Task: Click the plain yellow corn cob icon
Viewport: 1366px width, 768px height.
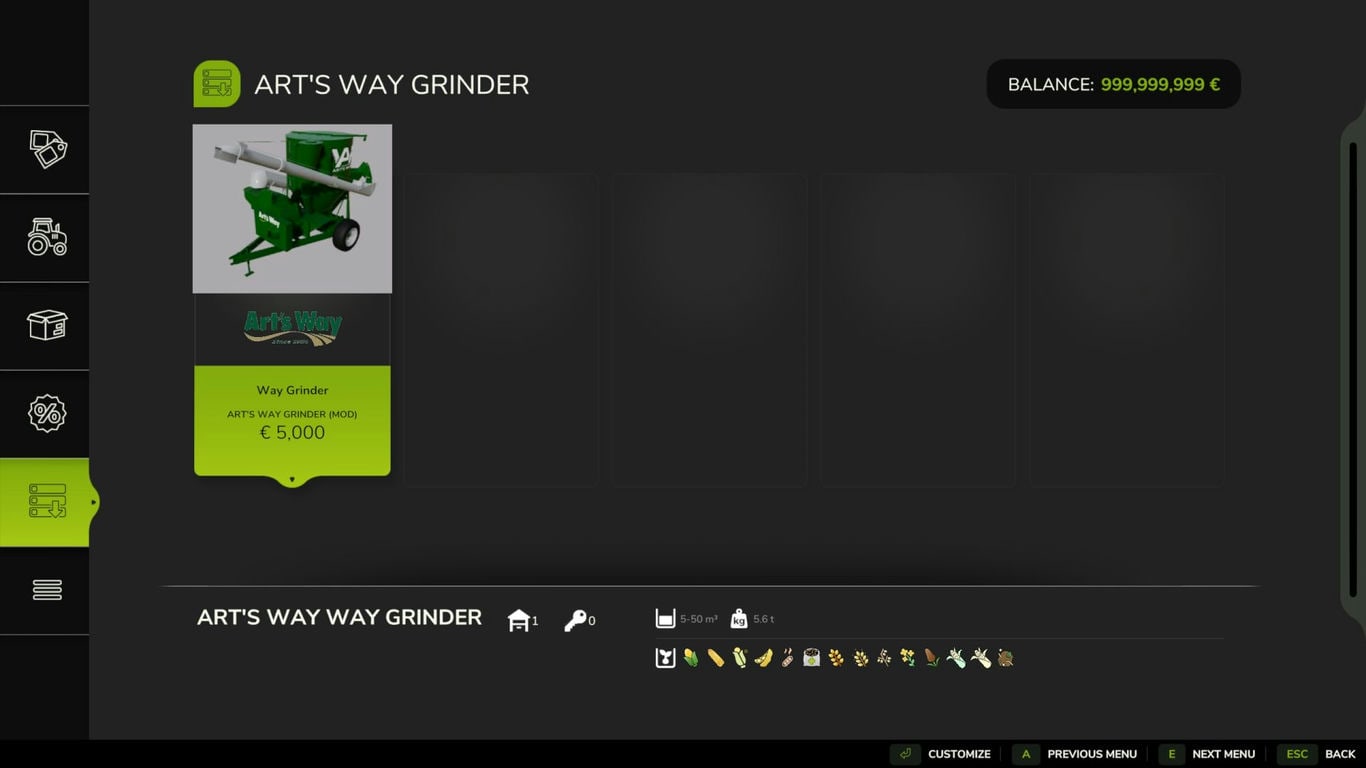Action: [x=715, y=658]
